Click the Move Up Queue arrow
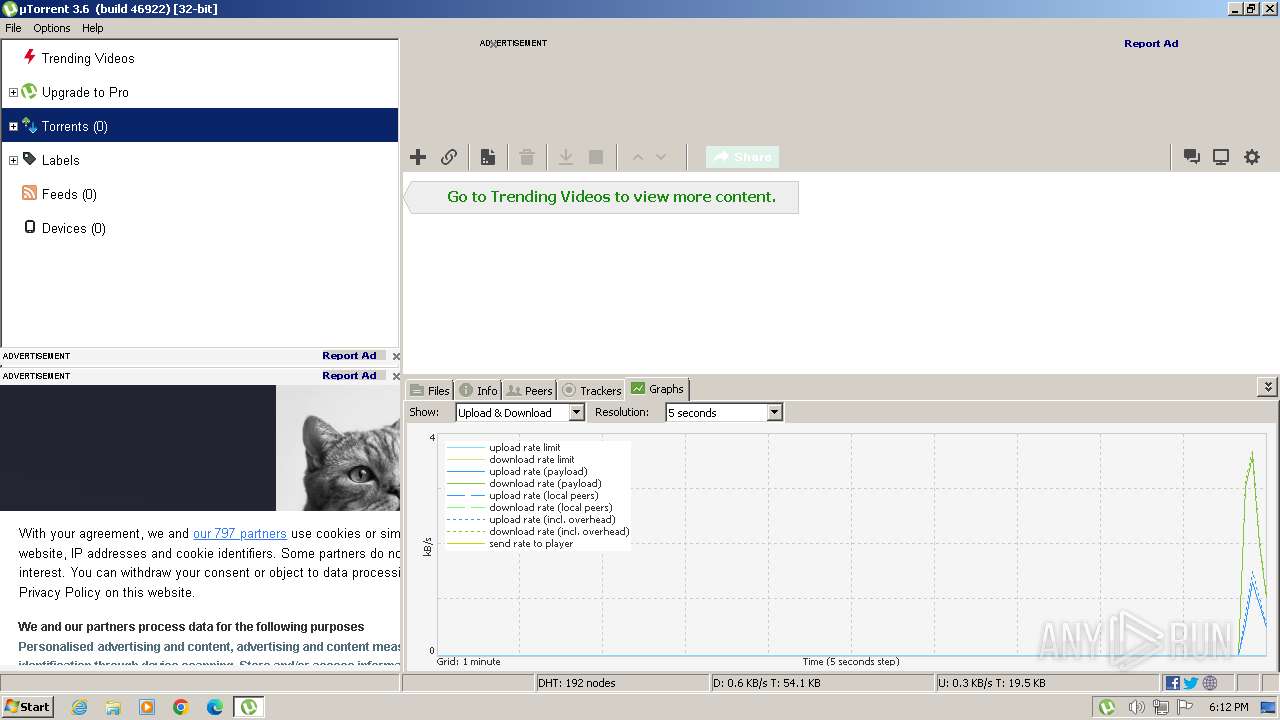Screen dimensions: 1280x720 pos(637,157)
